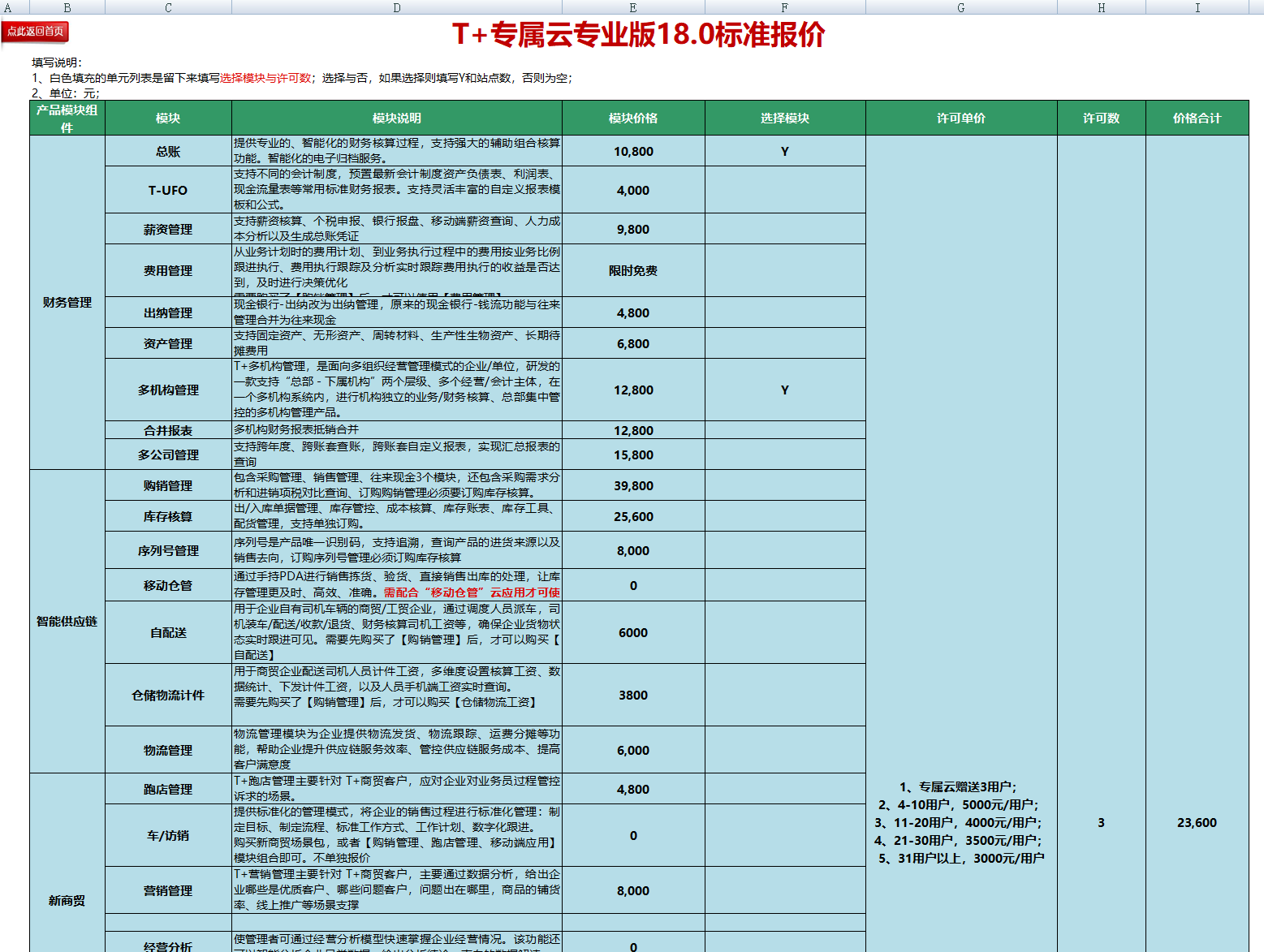1264x952 pixels.
Task: Select the 薪资管理 module cell
Action: [168, 229]
